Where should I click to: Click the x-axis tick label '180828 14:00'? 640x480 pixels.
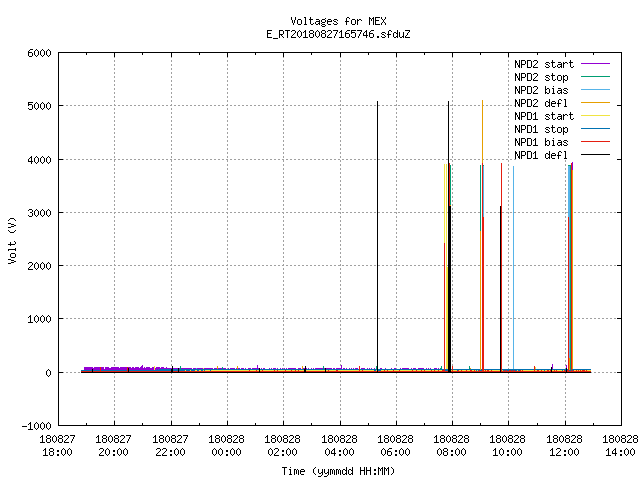620,446
